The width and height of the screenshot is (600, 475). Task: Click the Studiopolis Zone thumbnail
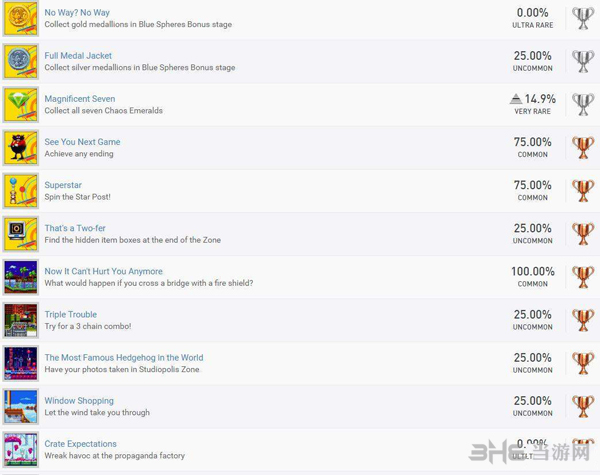21,363
